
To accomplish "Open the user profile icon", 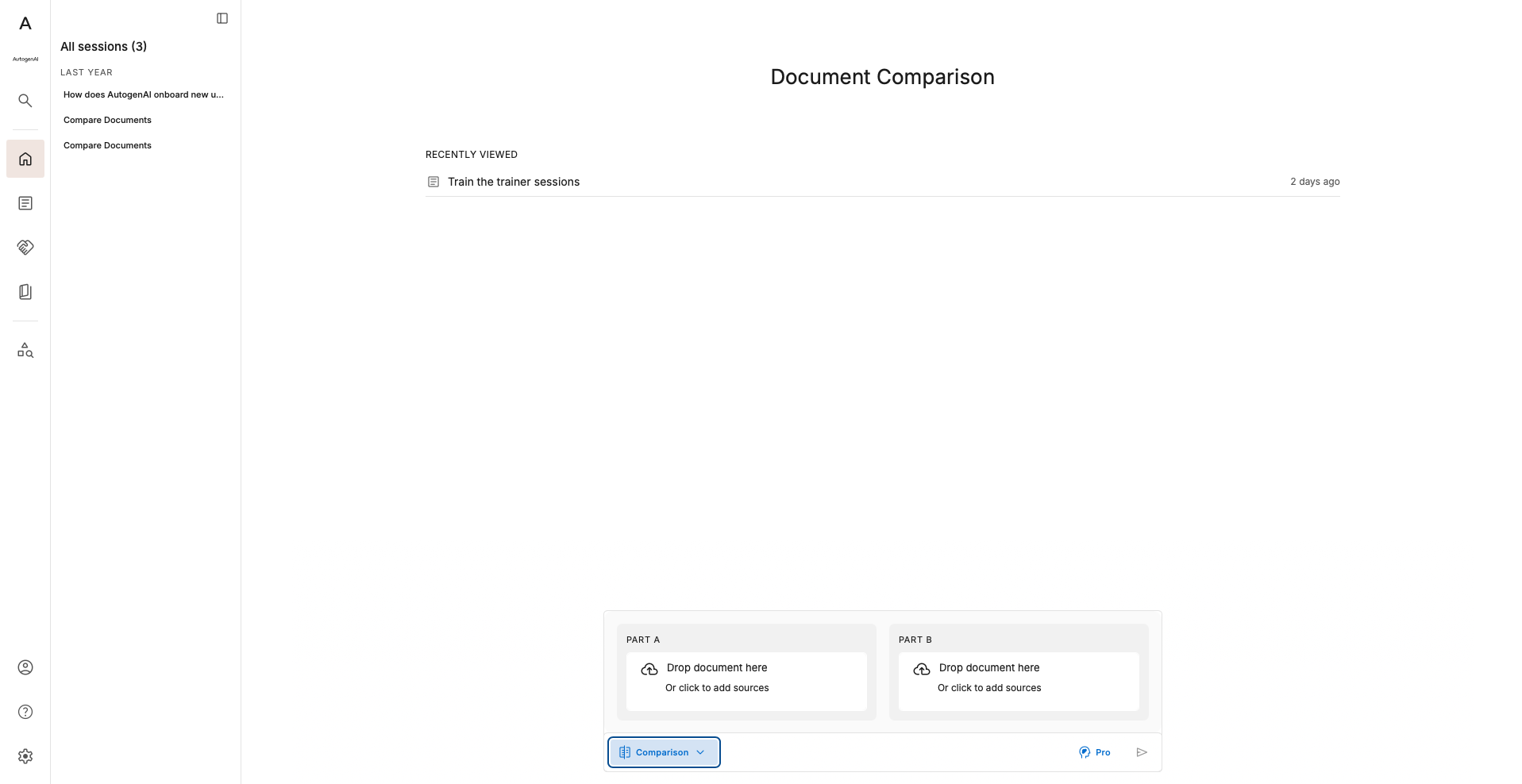I will [25, 667].
